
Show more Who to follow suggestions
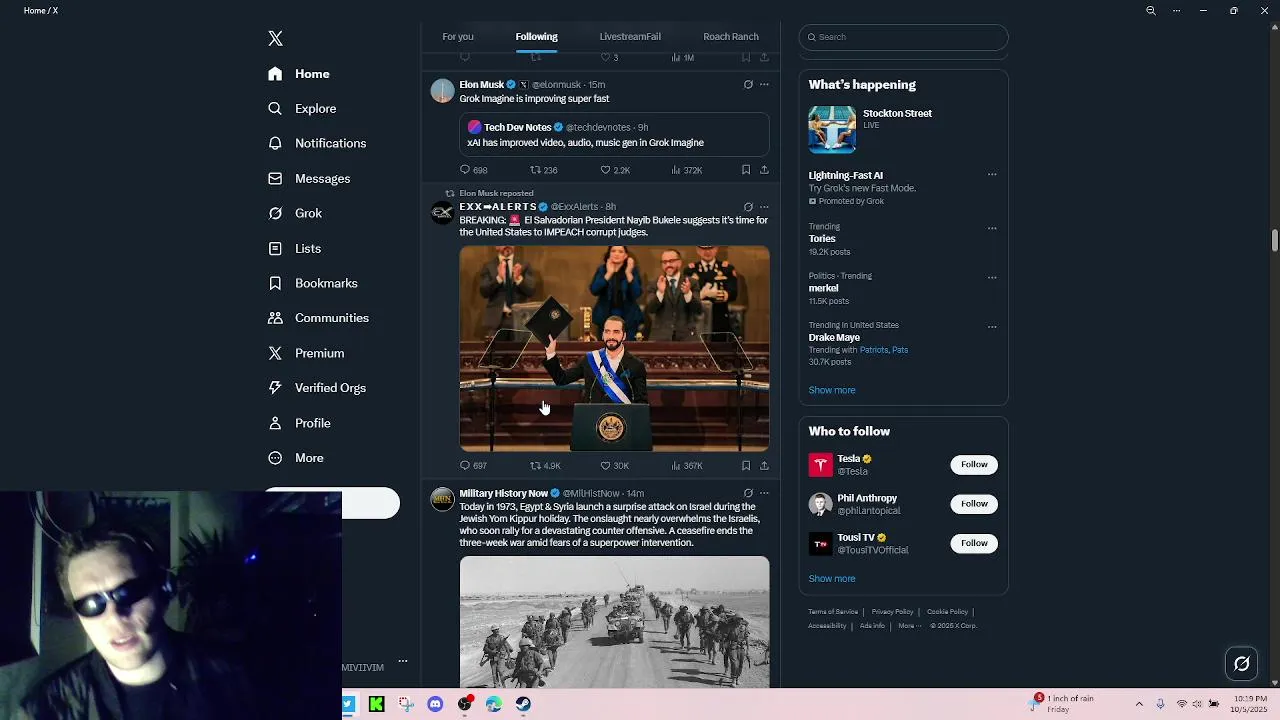pos(832,579)
